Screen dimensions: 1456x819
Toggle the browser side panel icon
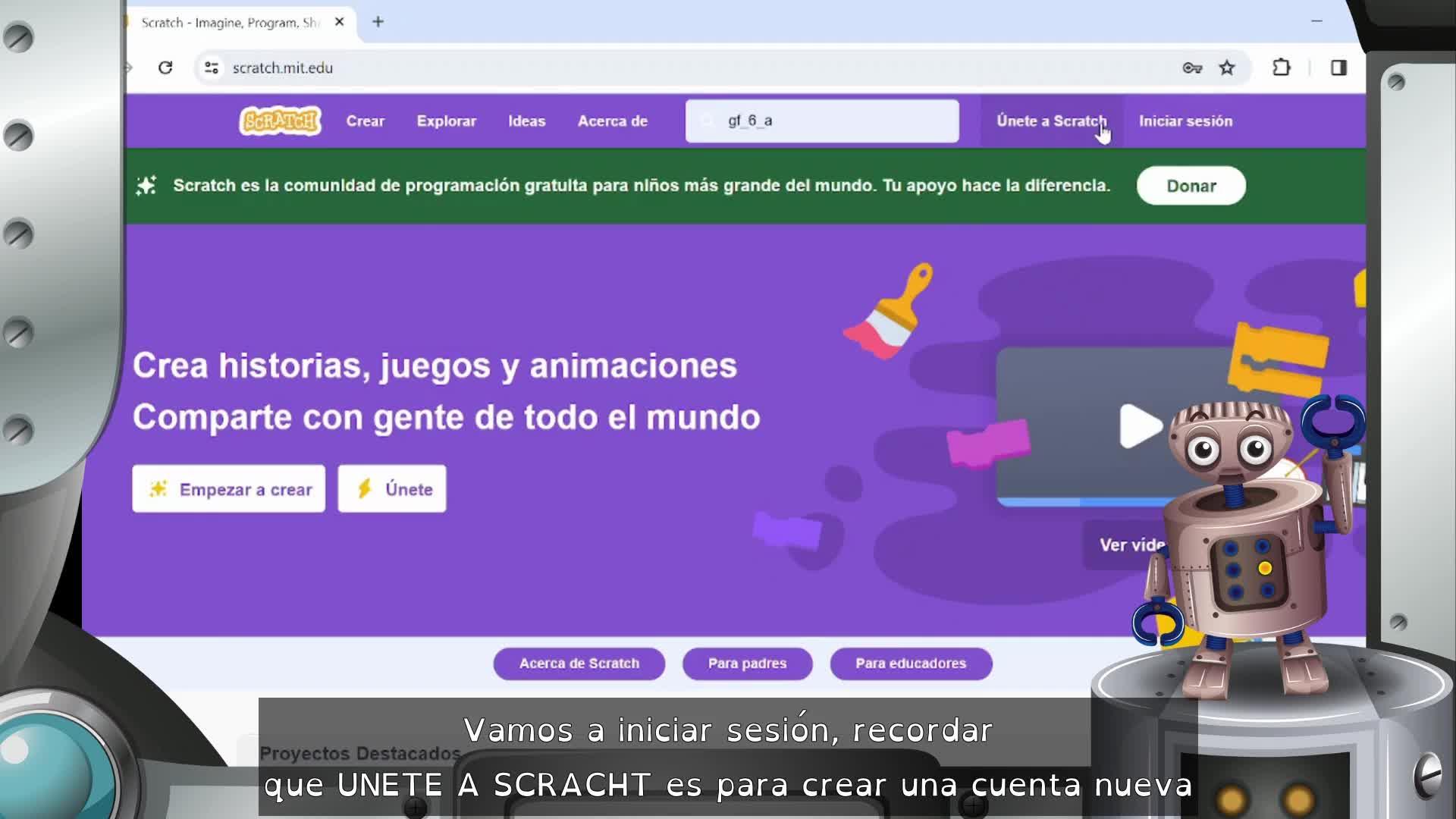coord(1338,67)
